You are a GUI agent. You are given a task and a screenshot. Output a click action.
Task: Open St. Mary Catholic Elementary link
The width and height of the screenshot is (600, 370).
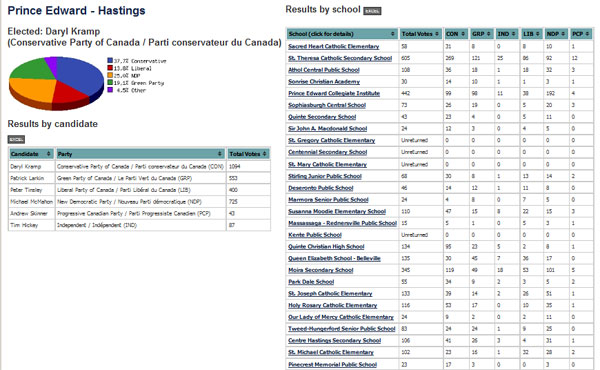(328, 165)
